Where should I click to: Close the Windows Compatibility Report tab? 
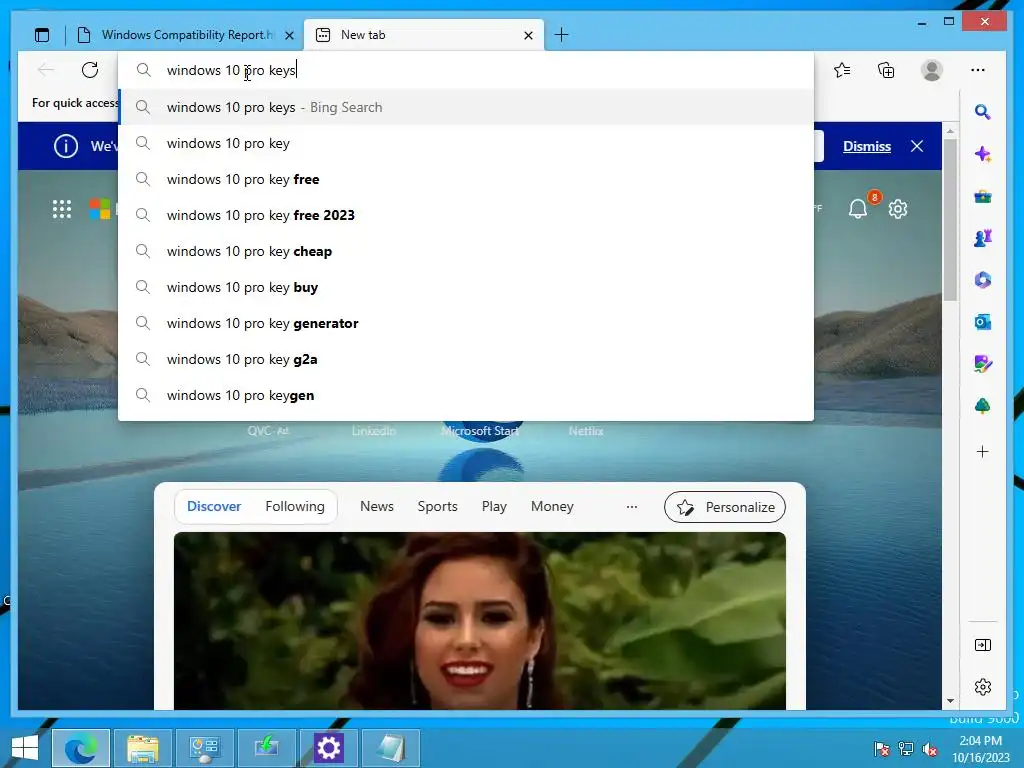[x=289, y=35]
